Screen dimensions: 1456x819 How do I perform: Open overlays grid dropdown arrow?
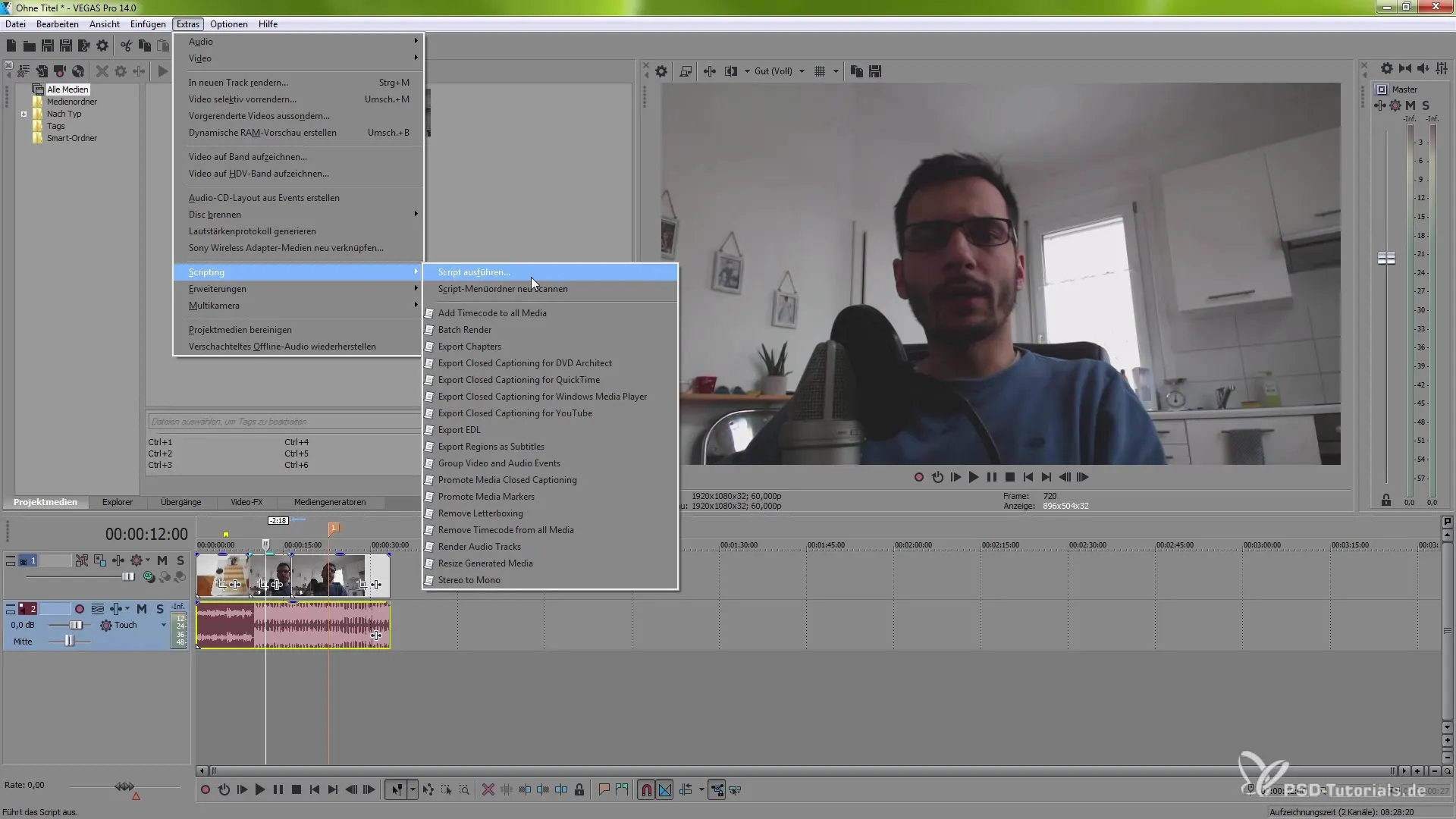(836, 71)
